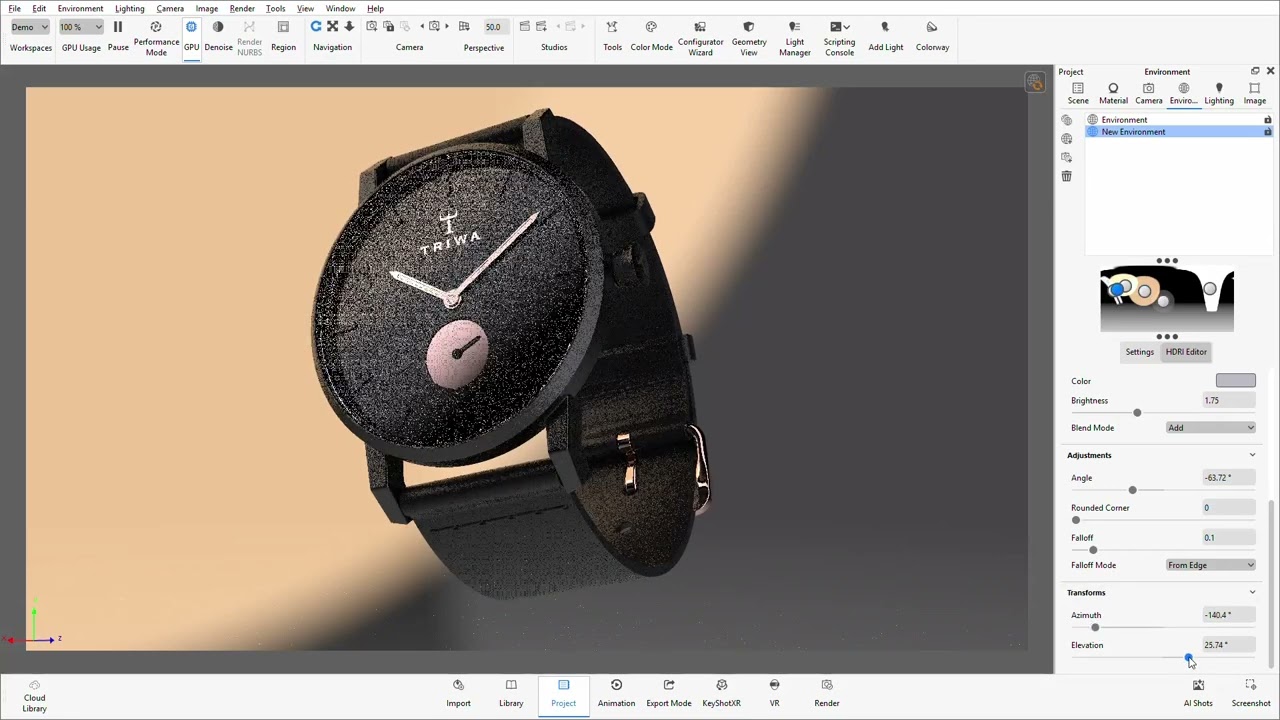The width and height of the screenshot is (1280, 720).
Task: Switch to the Scene tab
Action: coord(1078,93)
